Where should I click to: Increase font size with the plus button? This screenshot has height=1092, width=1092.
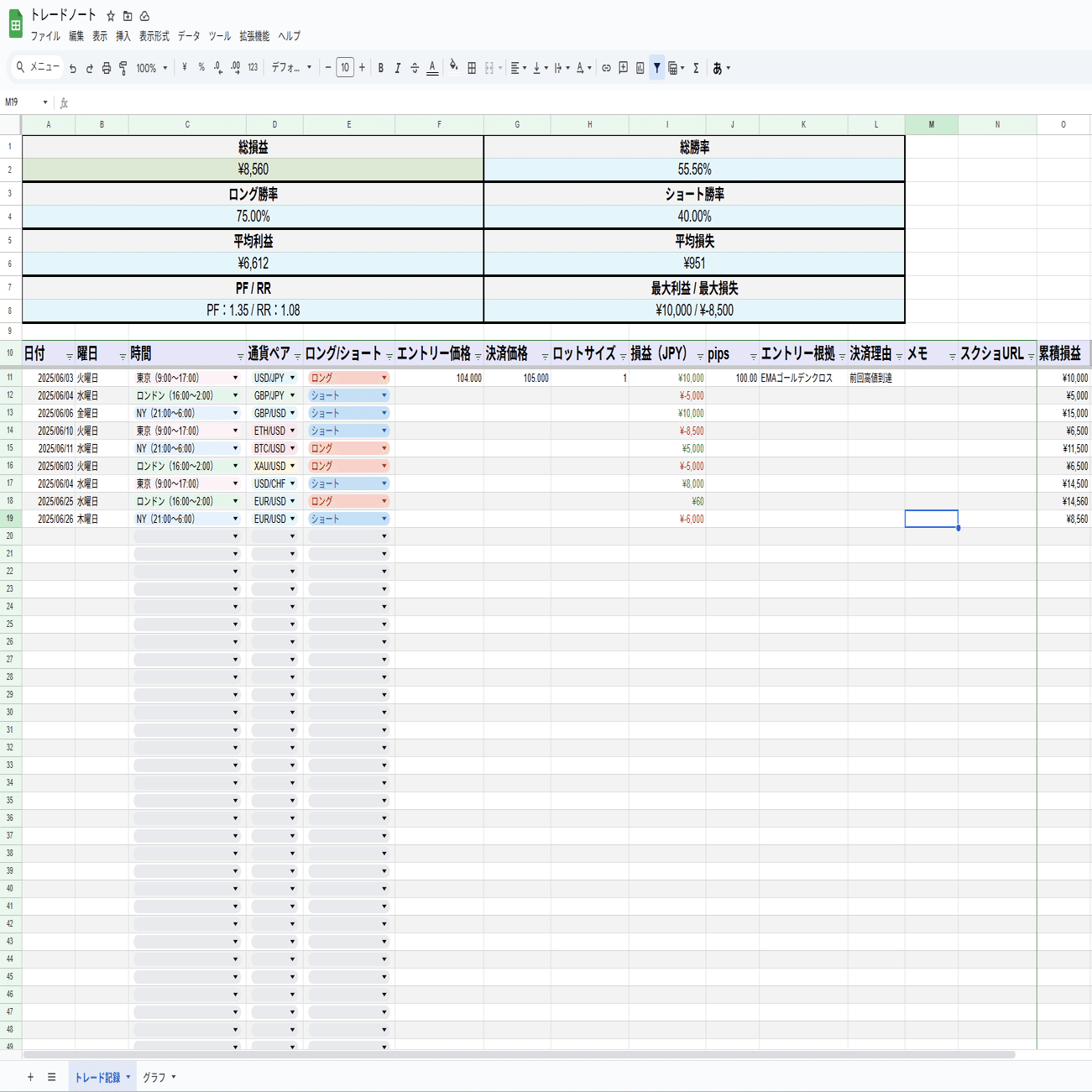pos(362,68)
